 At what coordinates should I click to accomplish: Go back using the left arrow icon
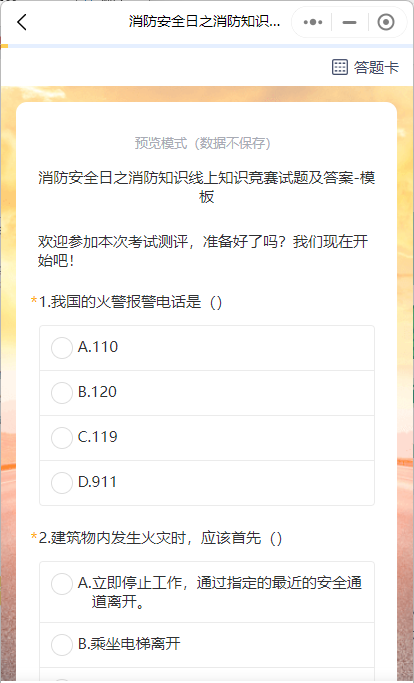coord(22,22)
